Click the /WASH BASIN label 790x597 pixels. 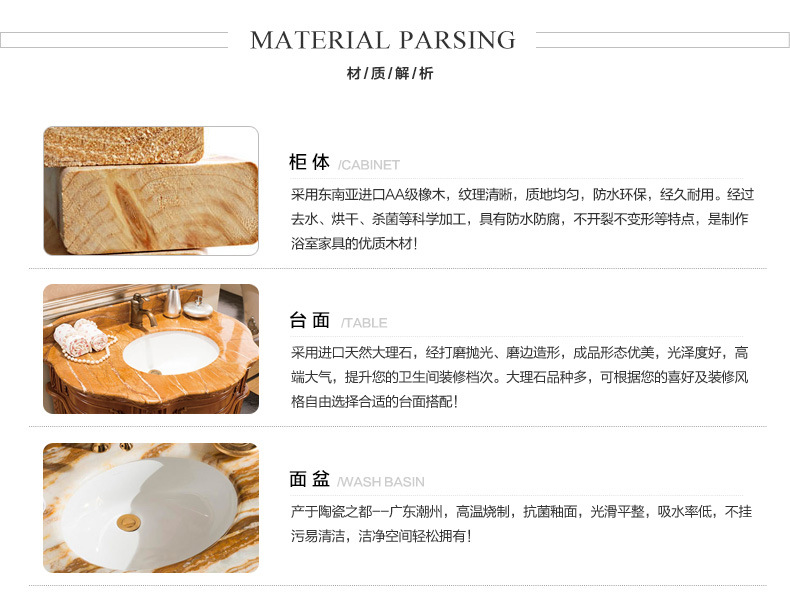(x=381, y=482)
